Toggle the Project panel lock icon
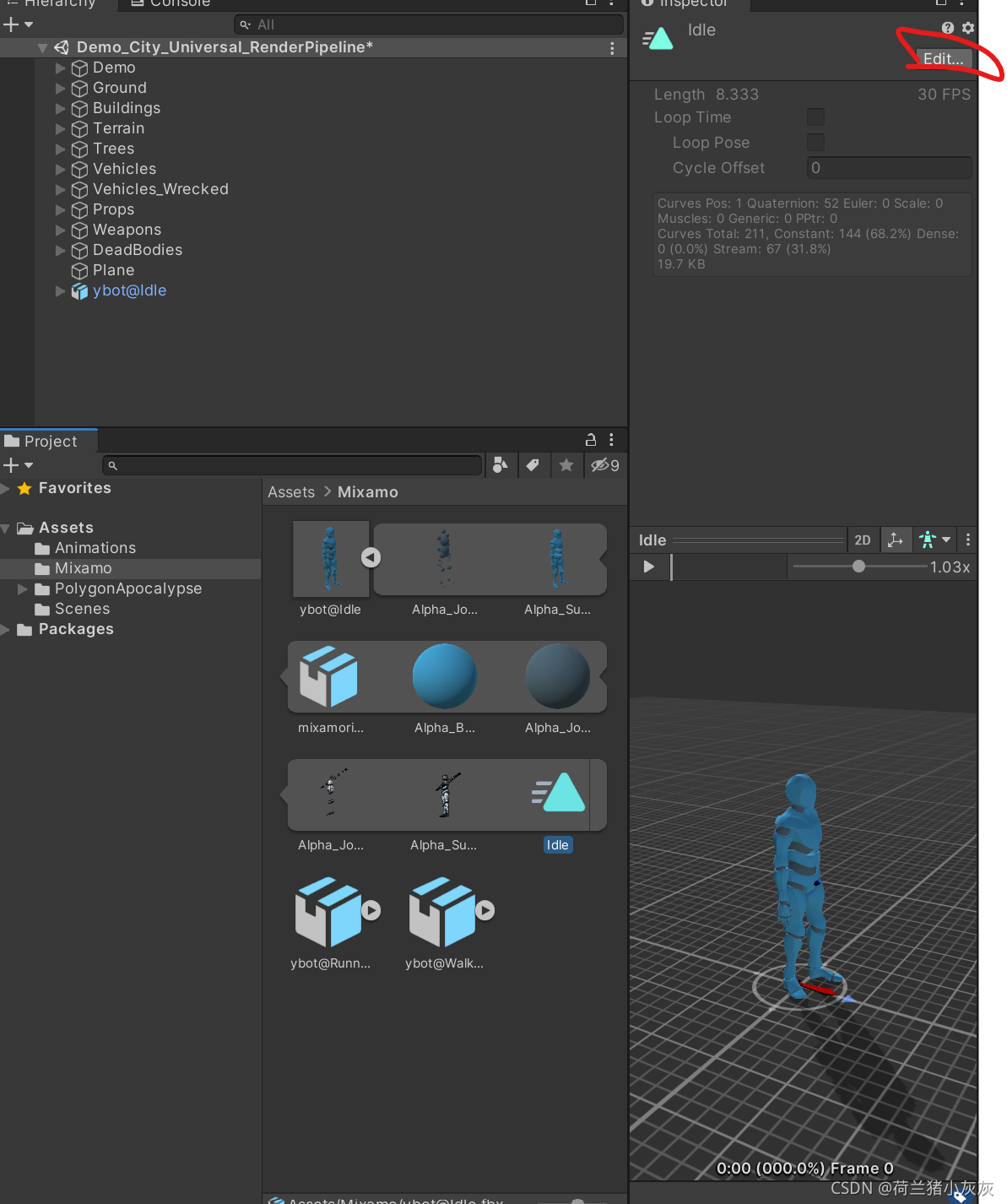1007x1204 pixels. (591, 440)
